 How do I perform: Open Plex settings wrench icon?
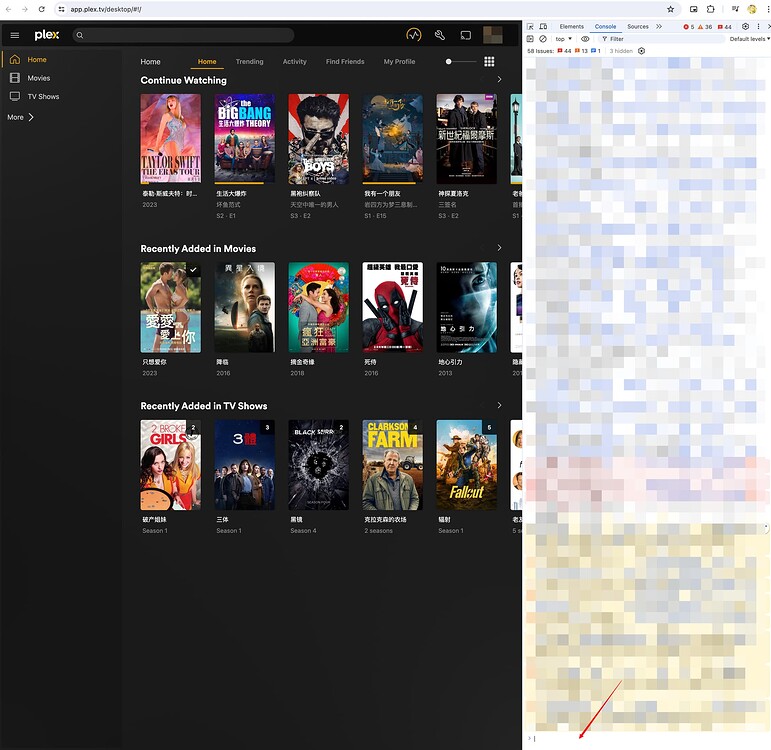[440, 35]
